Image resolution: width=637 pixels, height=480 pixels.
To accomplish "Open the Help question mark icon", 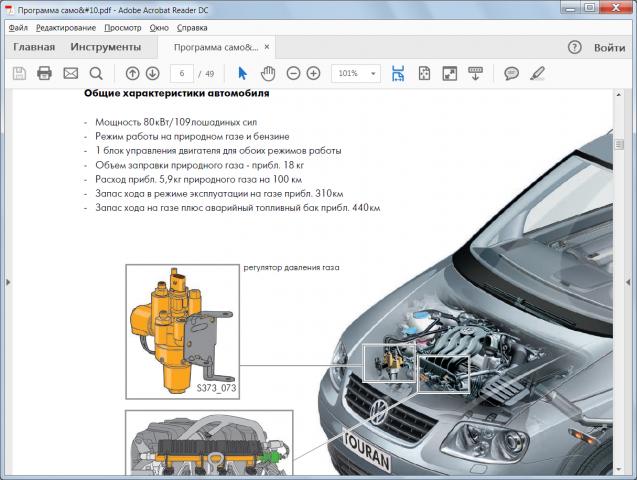I will click(574, 48).
